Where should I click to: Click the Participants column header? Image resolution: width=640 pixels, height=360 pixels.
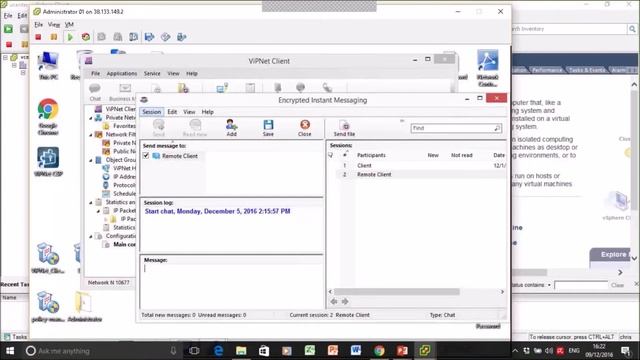click(x=371, y=155)
